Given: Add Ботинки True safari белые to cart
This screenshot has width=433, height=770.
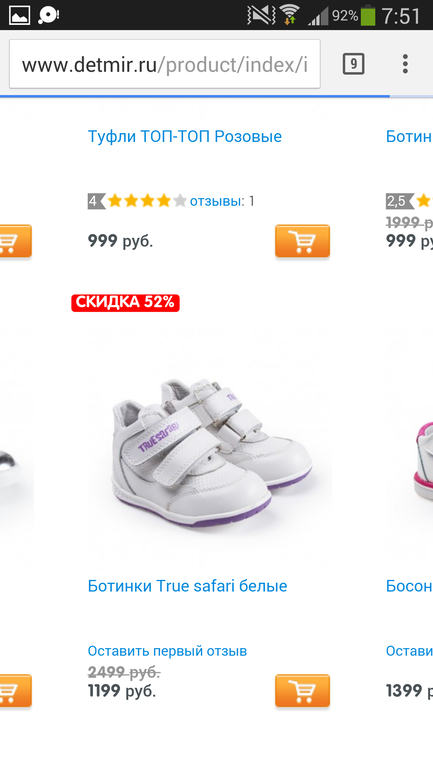Looking at the screenshot, I should (302, 690).
